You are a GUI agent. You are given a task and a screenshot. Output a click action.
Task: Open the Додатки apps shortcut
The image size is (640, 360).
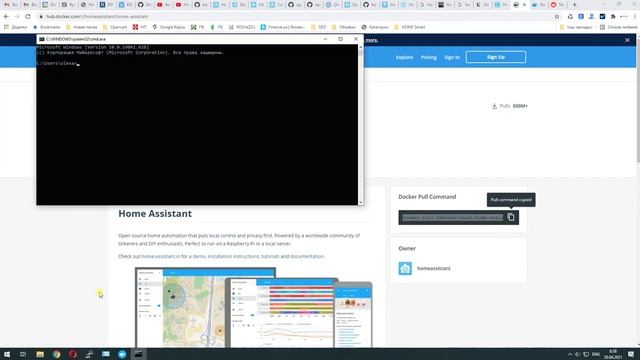pos(15,27)
